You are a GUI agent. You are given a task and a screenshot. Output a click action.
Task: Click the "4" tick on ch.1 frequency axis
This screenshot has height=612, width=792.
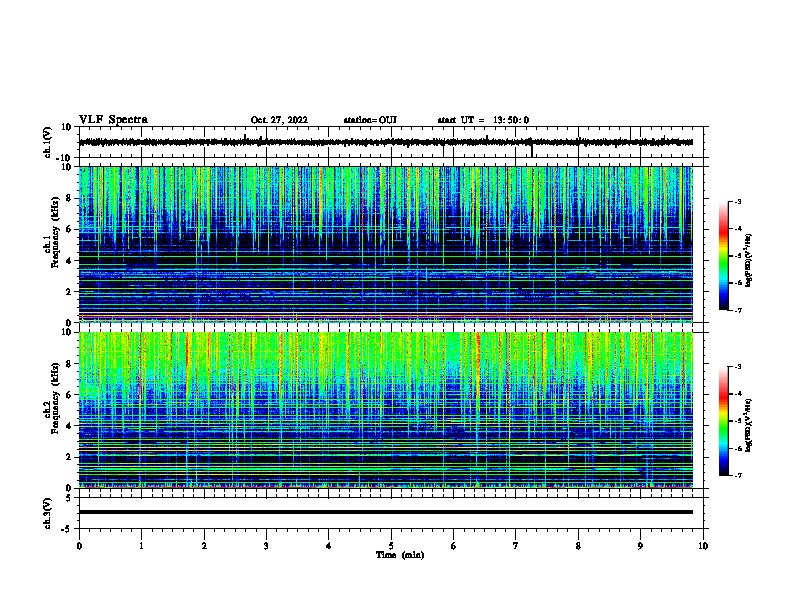coord(69,261)
